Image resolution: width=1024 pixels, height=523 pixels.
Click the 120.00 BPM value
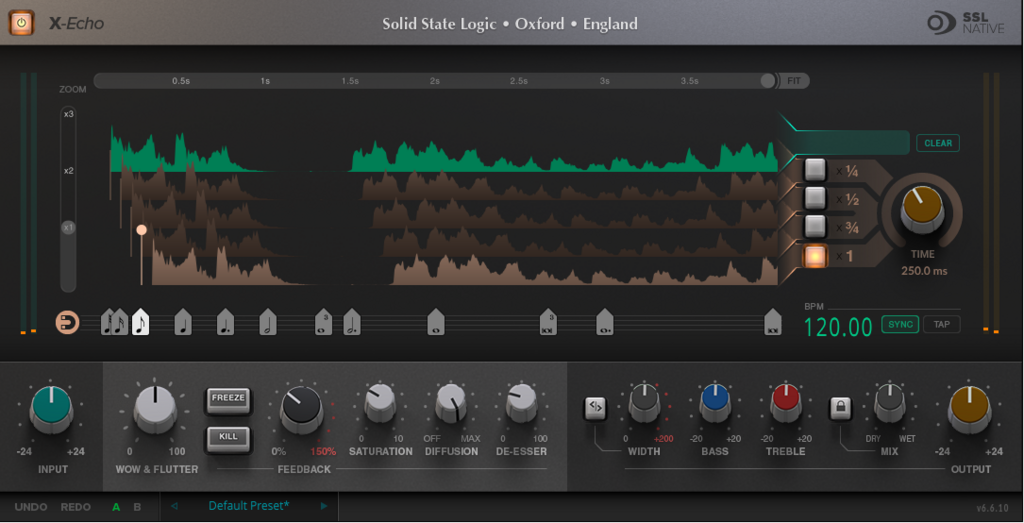[838, 326]
